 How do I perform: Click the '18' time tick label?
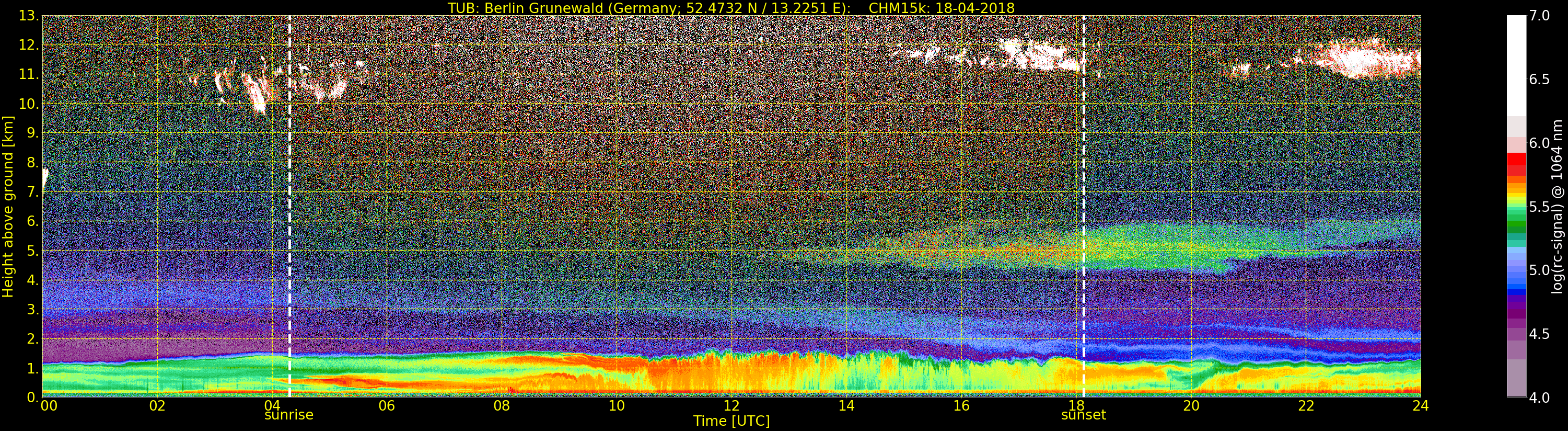point(1076,405)
